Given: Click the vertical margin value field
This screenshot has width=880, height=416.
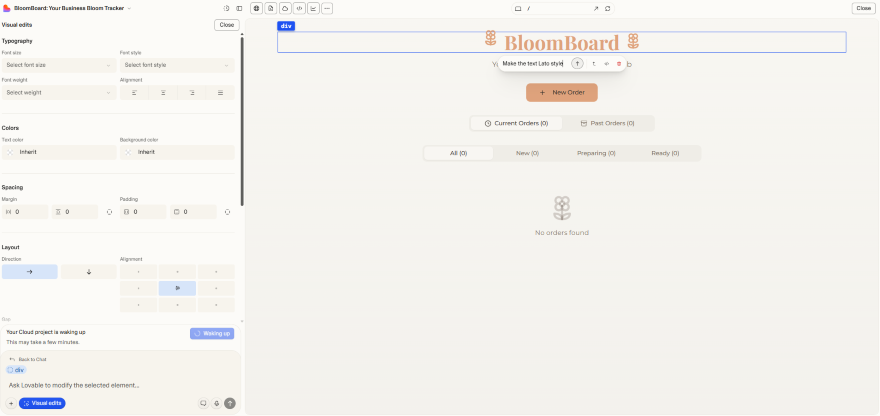Looking at the screenshot, I should pos(75,212).
